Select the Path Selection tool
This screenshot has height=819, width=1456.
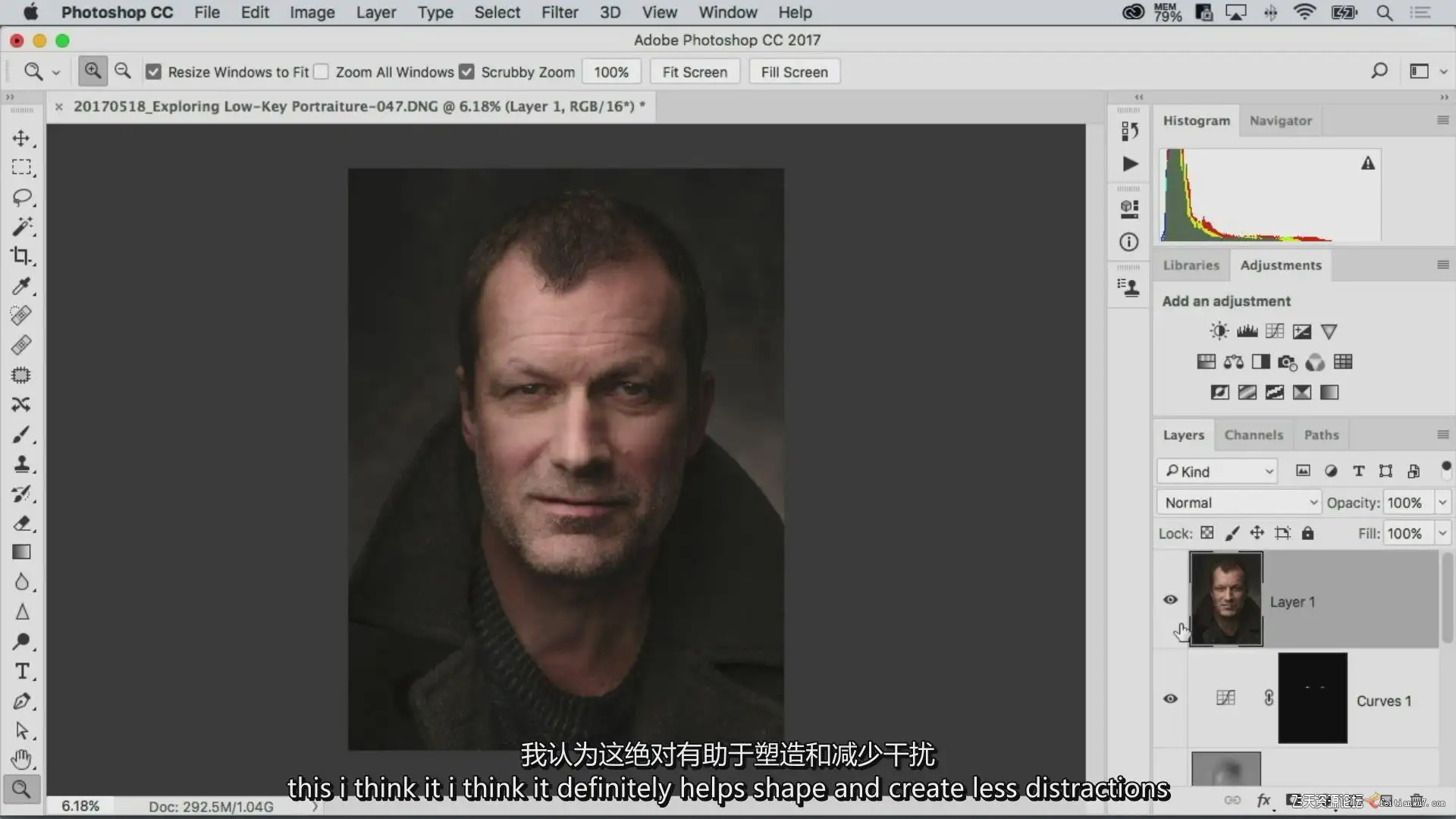21,730
